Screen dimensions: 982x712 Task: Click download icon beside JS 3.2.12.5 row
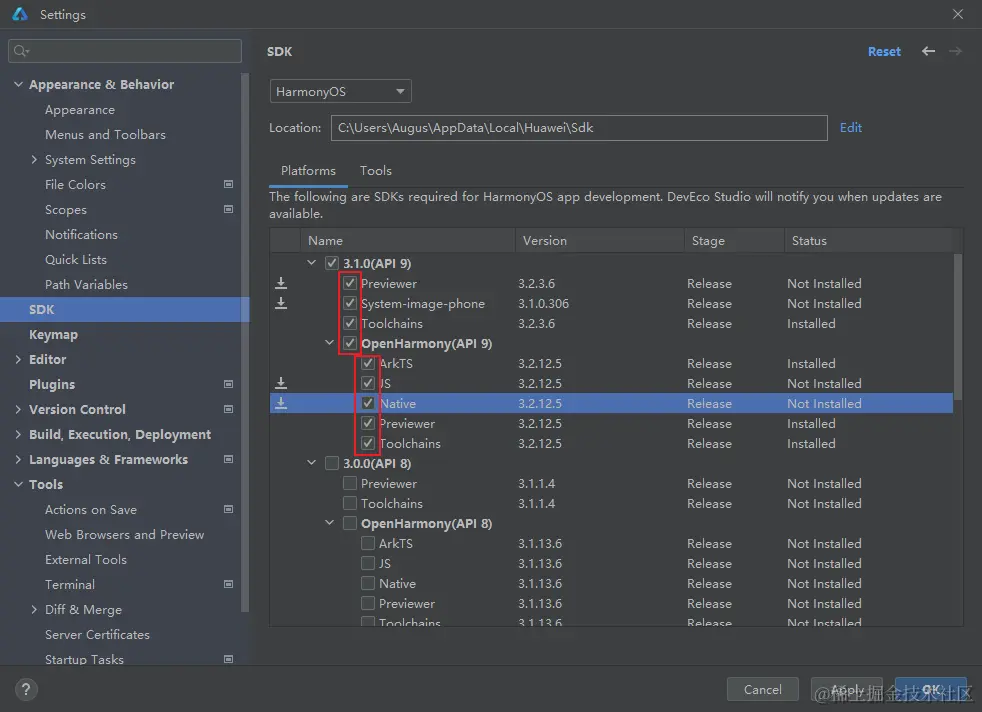click(x=281, y=383)
